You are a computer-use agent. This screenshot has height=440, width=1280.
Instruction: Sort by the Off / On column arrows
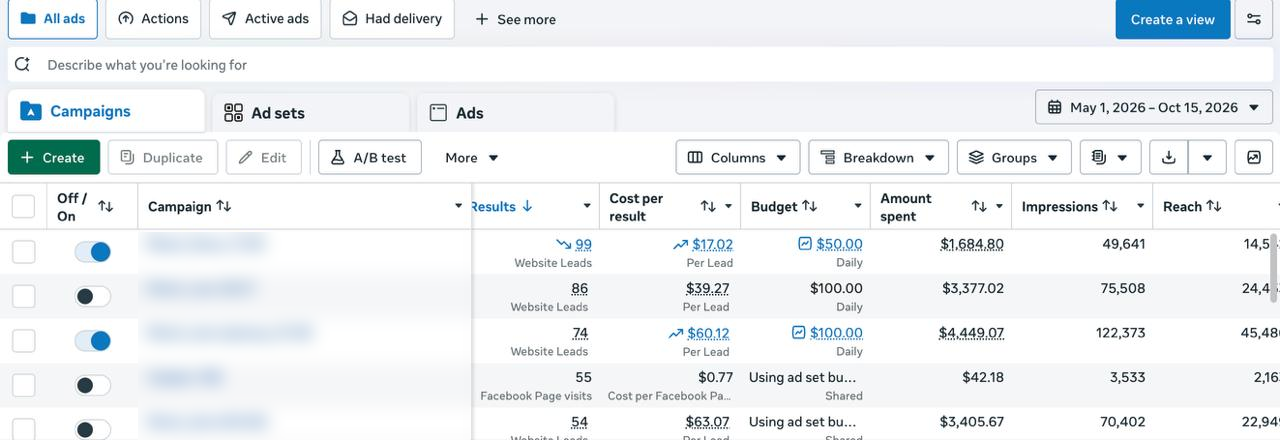(x=105, y=207)
